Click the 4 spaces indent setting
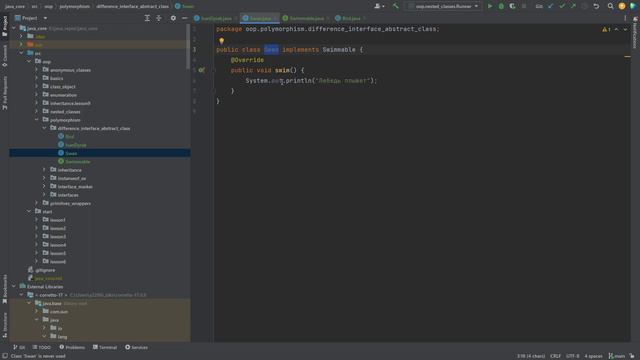640x360 pixels. (x=593, y=356)
